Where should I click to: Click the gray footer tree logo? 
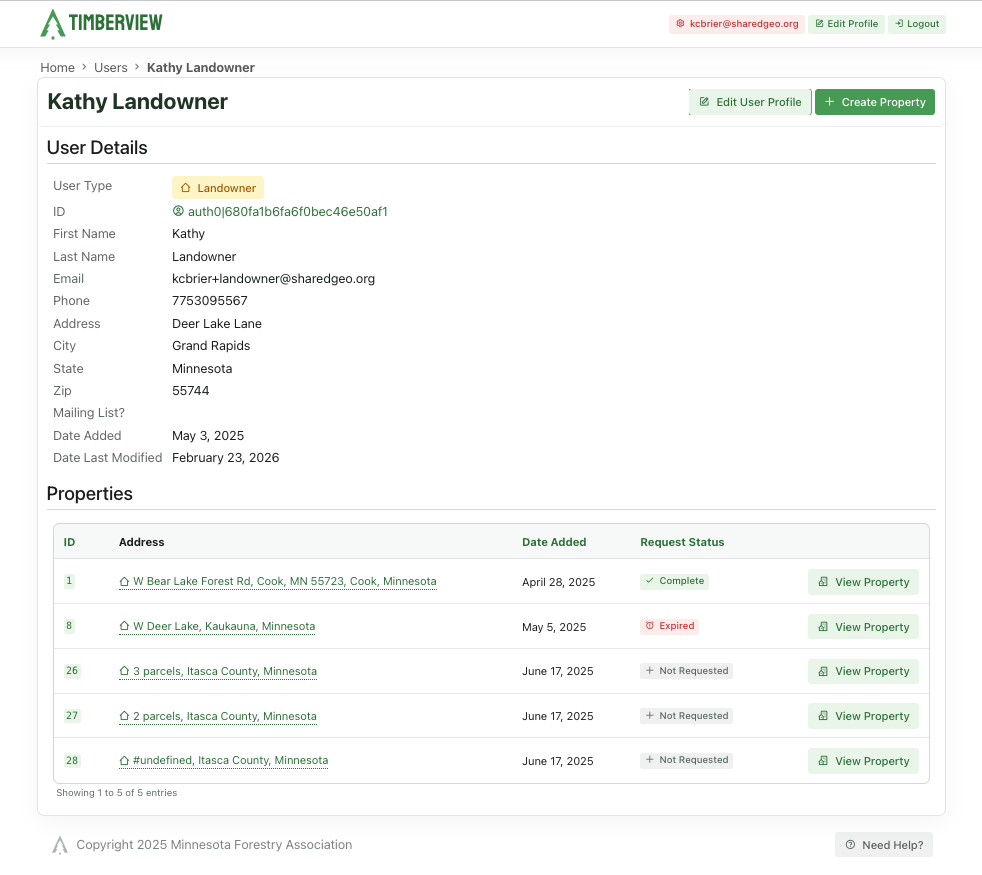coord(59,845)
